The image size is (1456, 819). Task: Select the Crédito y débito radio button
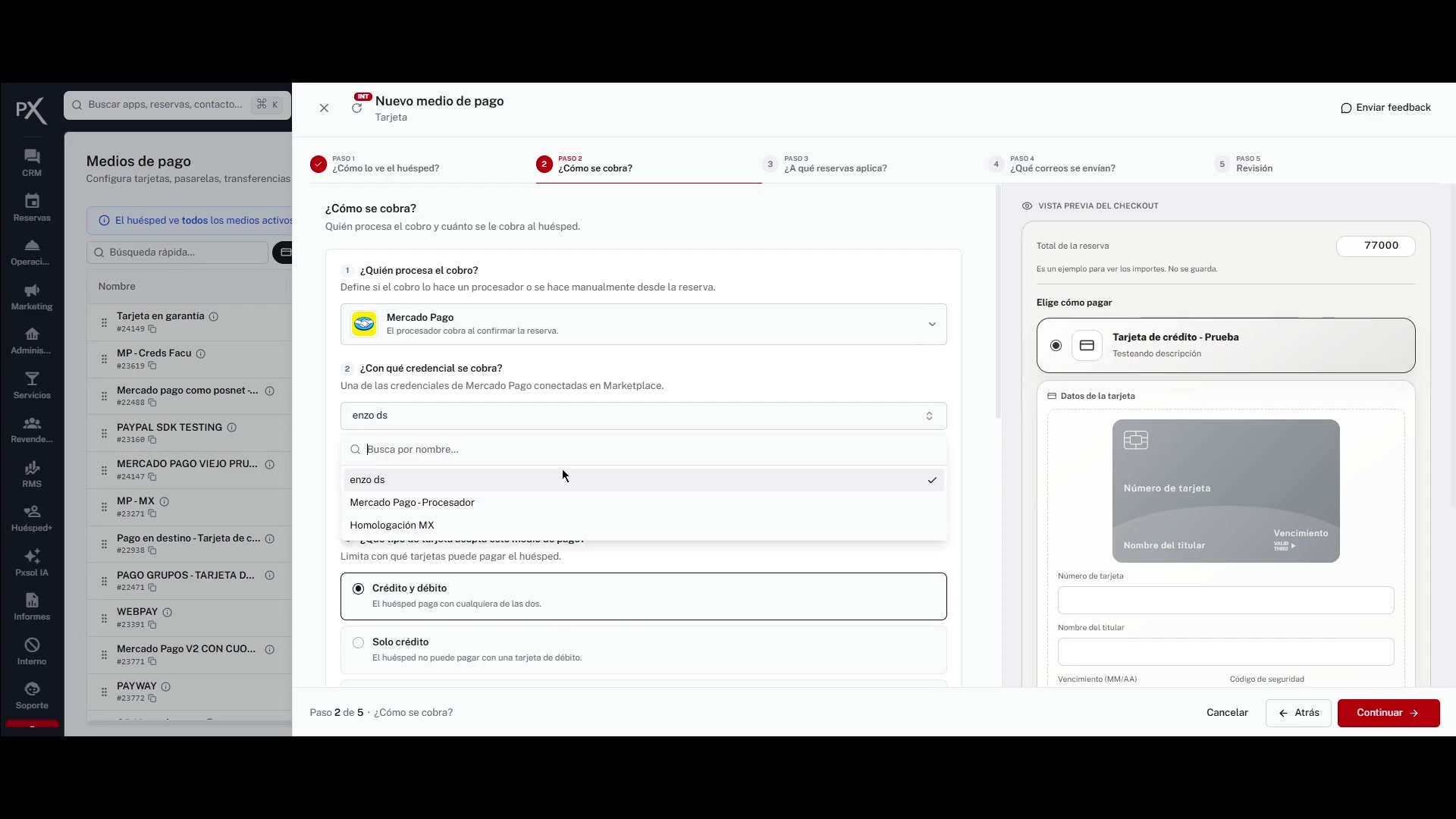point(358,589)
